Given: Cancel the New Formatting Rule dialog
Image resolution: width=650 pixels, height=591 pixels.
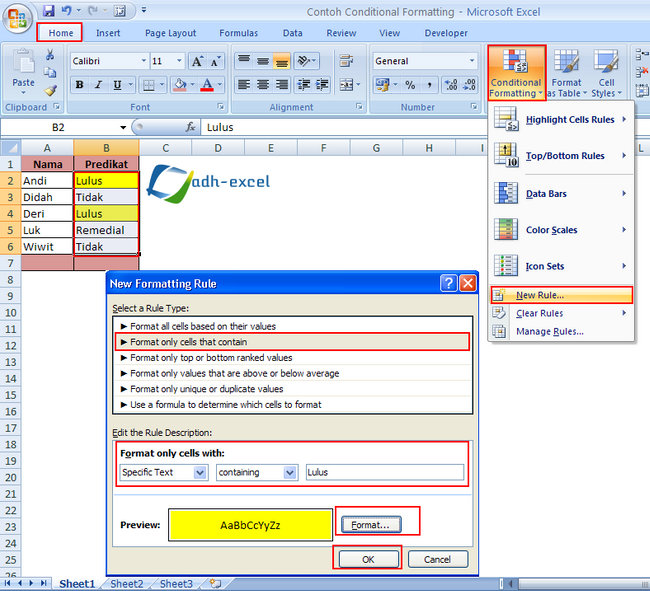Looking at the screenshot, I should point(438,560).
